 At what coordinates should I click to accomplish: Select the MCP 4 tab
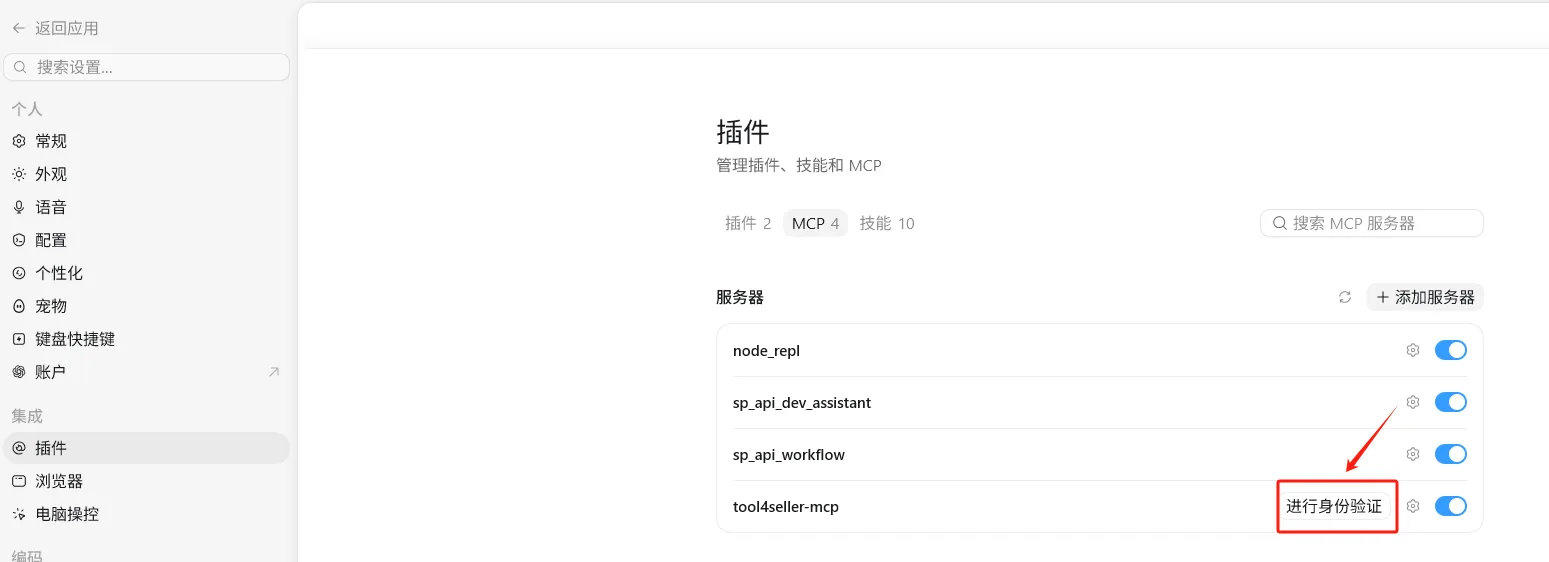815,223
